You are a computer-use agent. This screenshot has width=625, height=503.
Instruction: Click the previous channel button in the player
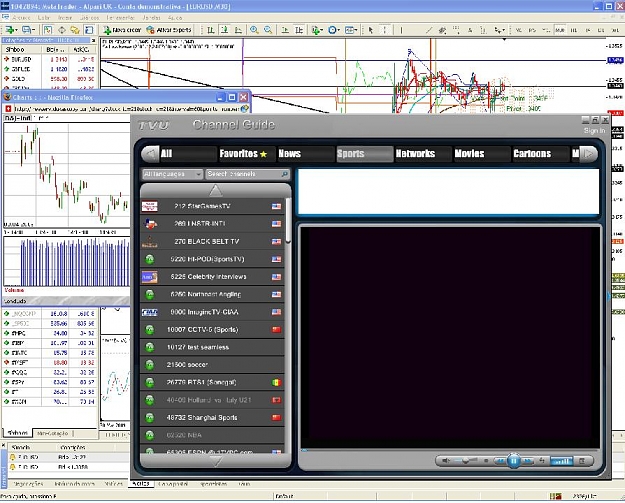click(499, 461)
